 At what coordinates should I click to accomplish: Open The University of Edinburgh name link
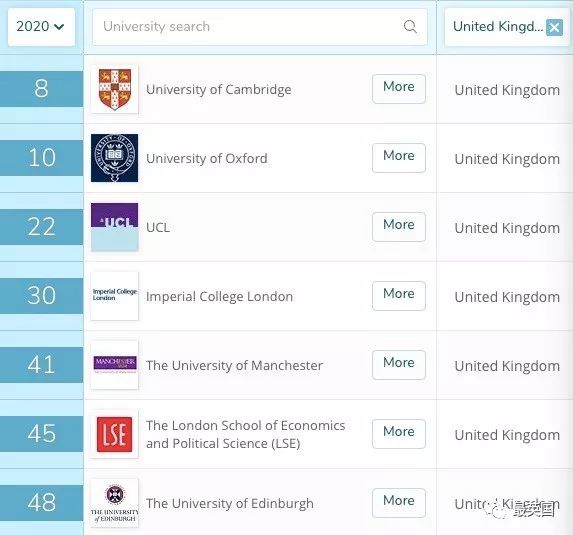pos(230,503)
